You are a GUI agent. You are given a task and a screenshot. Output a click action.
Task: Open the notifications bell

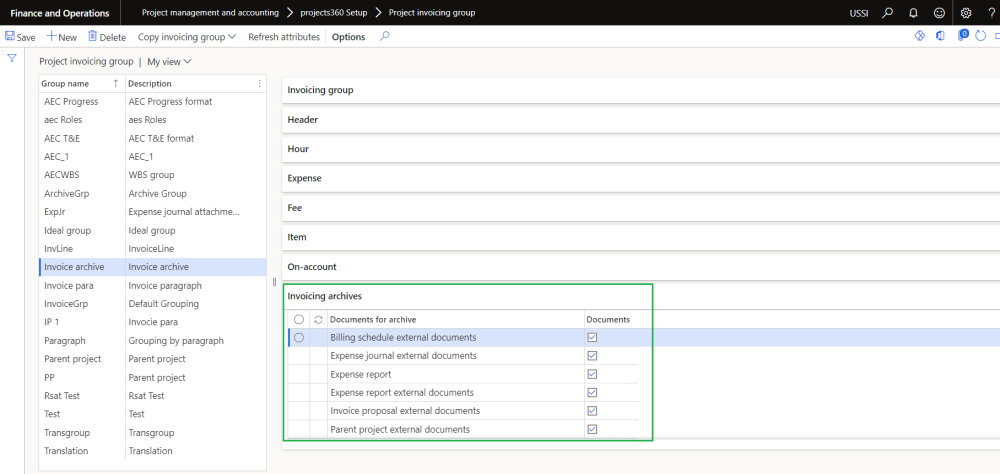click(x=913, y=13)
